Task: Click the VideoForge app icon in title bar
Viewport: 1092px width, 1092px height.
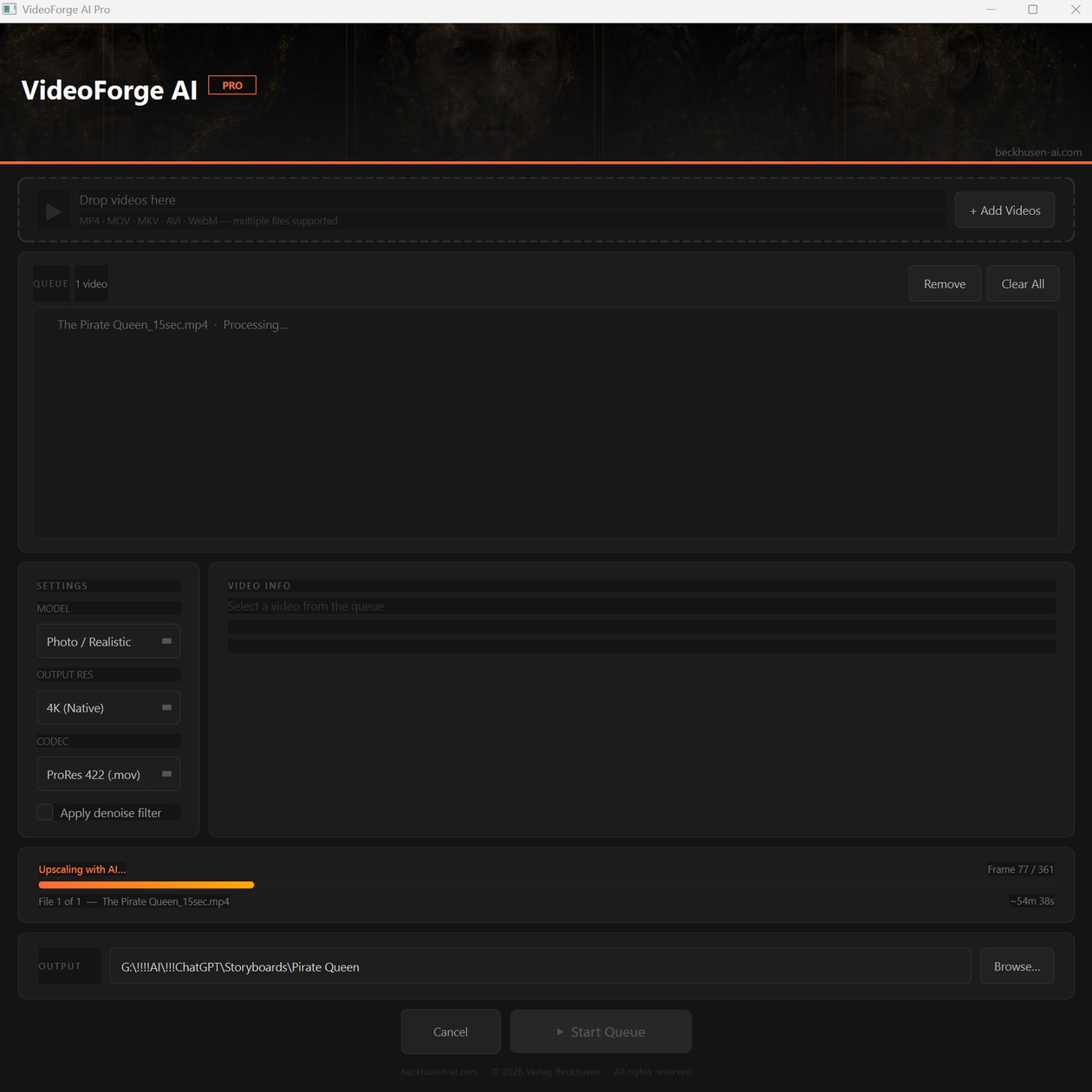Action: [10, 10]
